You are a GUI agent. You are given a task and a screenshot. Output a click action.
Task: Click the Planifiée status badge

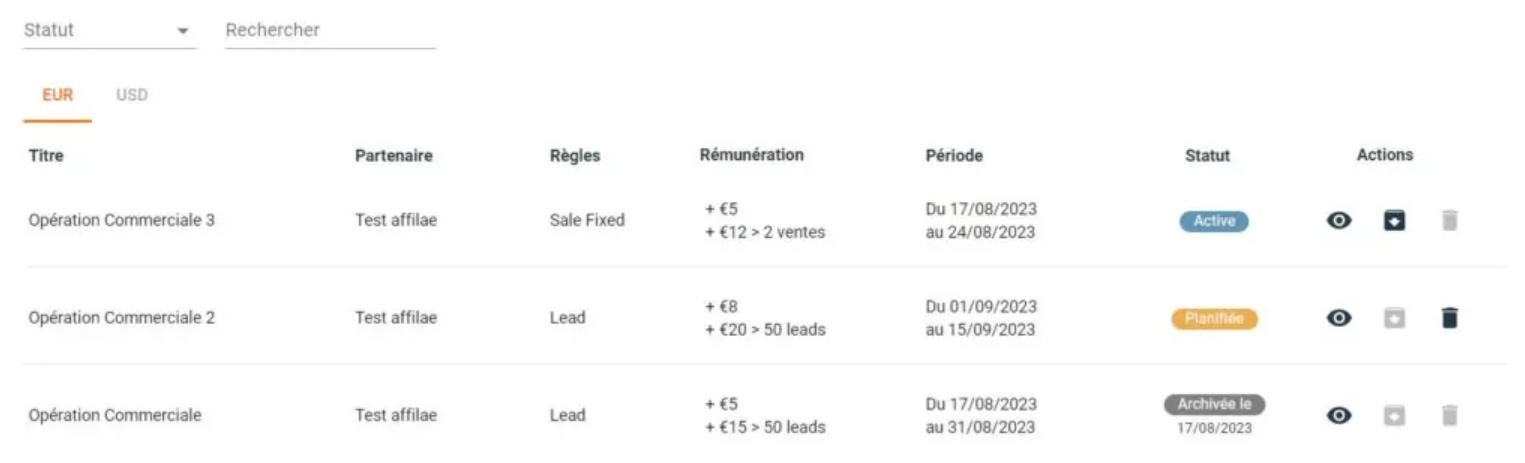(1214, 319)
